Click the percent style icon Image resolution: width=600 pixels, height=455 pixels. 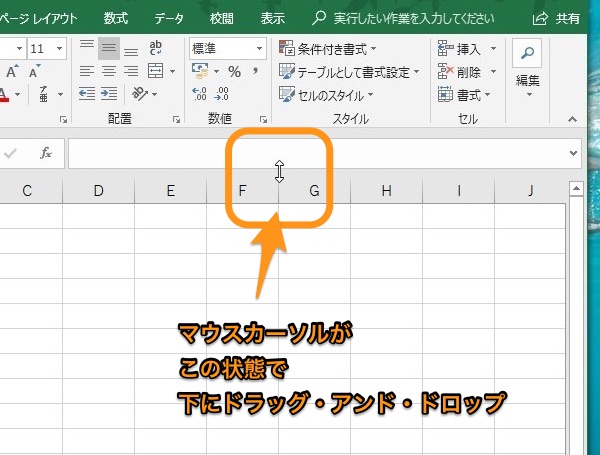234,72
